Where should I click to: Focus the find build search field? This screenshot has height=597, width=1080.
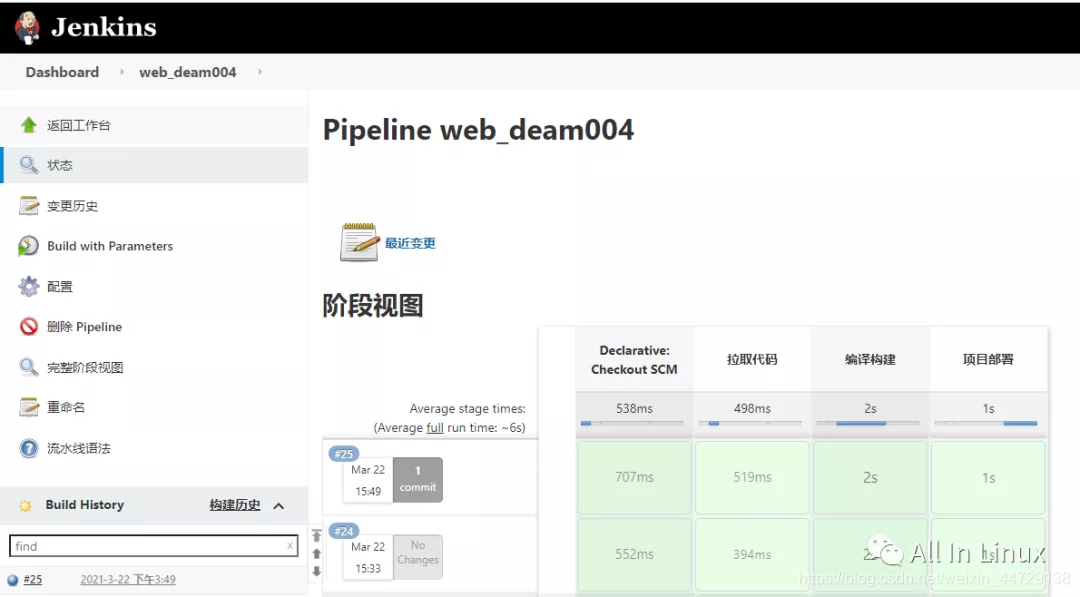[x=153, y=545]
